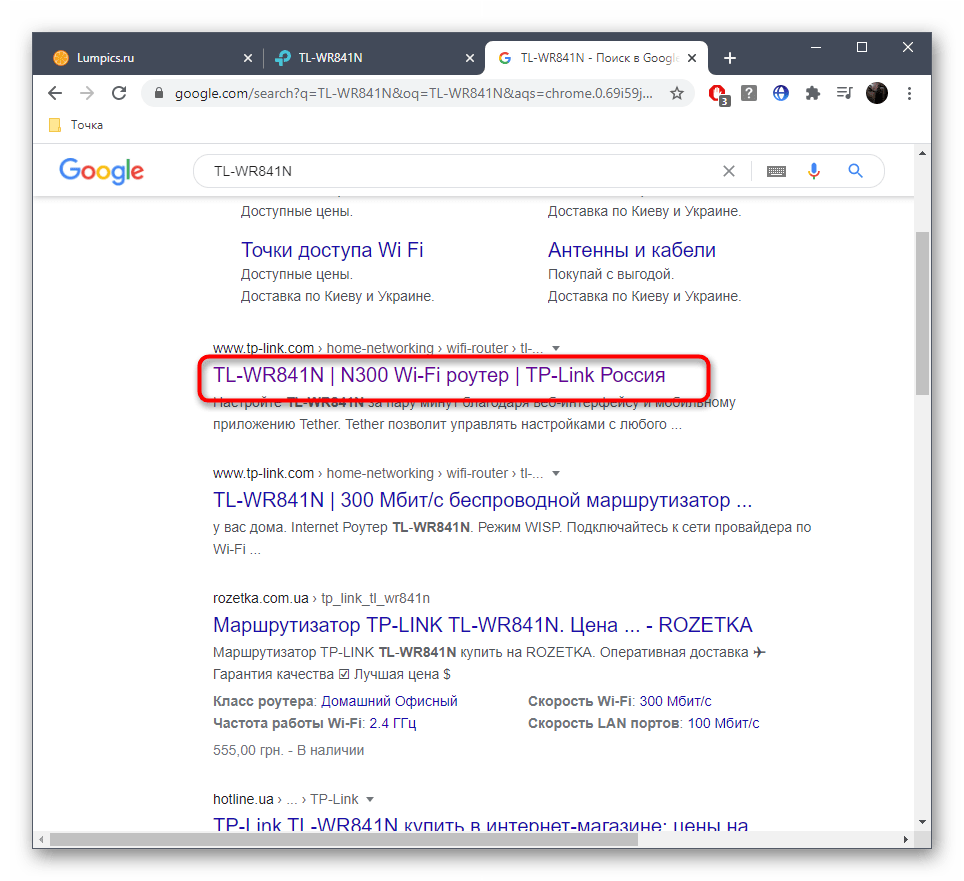This screenshot has height=881, width=964.
Task: Click the forward navigation arrow
Action: [x=87, y=93]
